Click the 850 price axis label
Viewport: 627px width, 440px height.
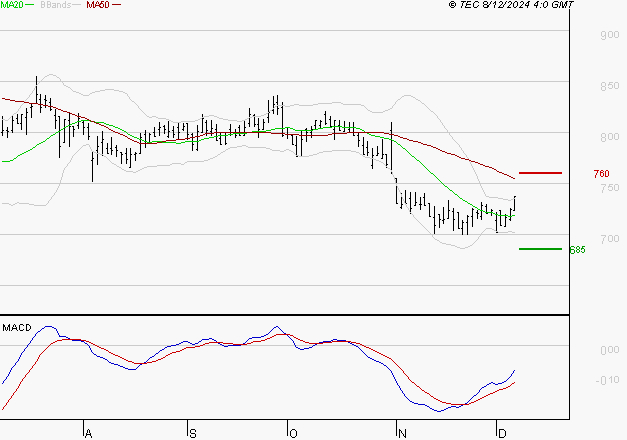point(607,86)
